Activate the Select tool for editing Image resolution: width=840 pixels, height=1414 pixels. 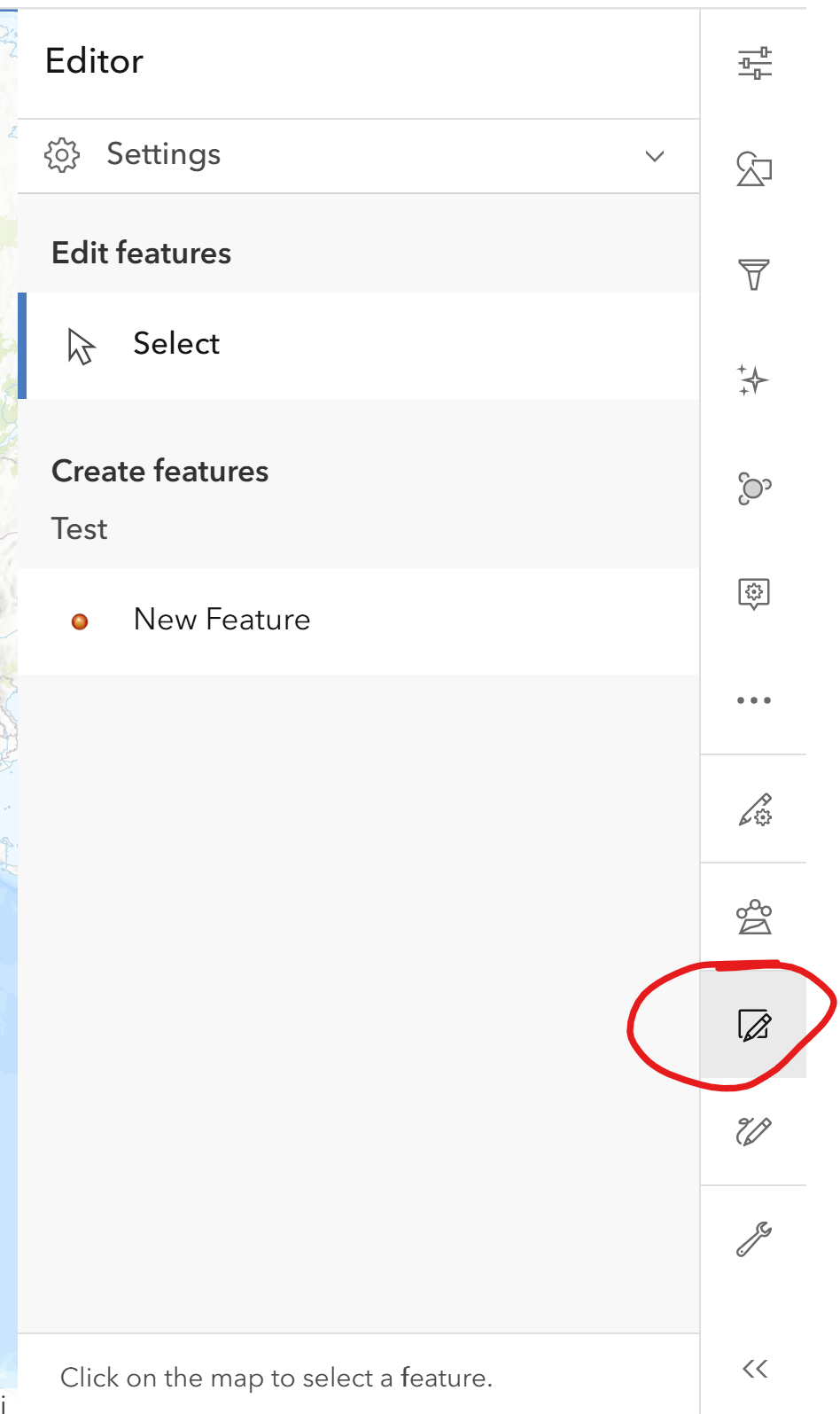tap(176, 344)
